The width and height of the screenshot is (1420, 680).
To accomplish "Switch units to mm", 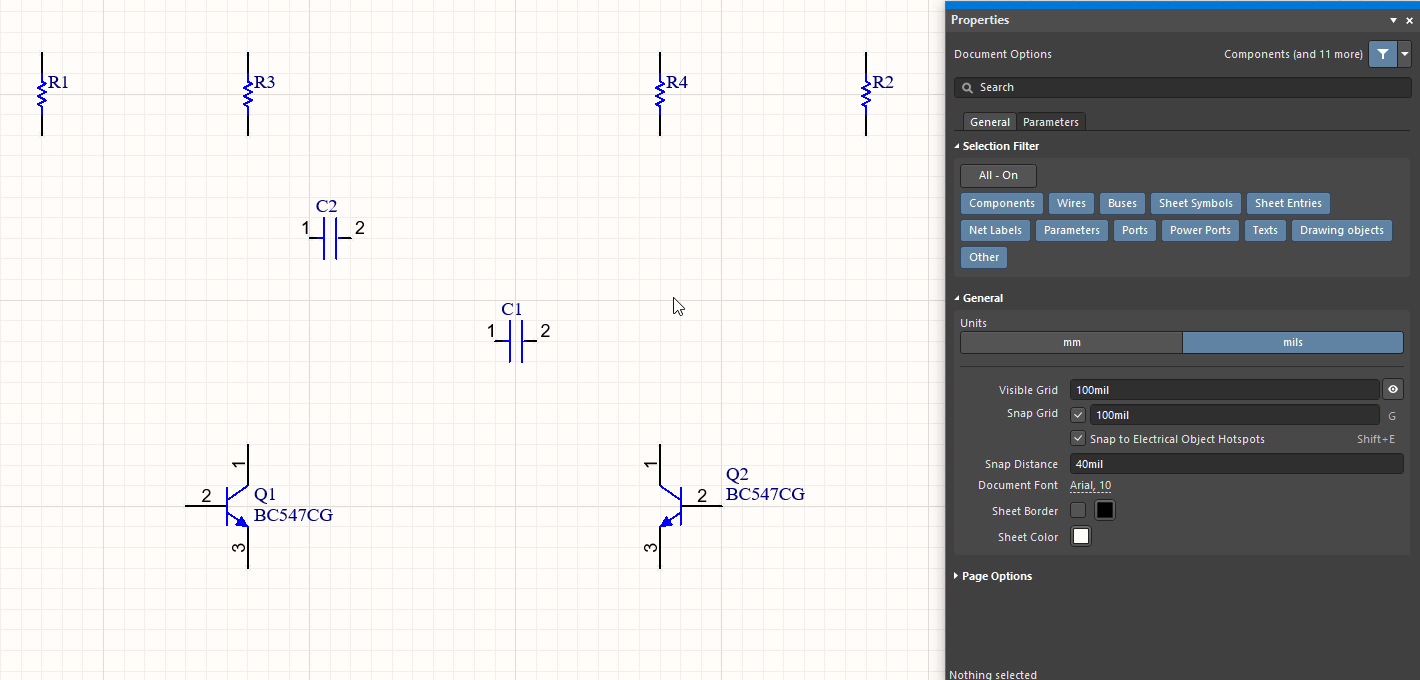I will 1071,342.
